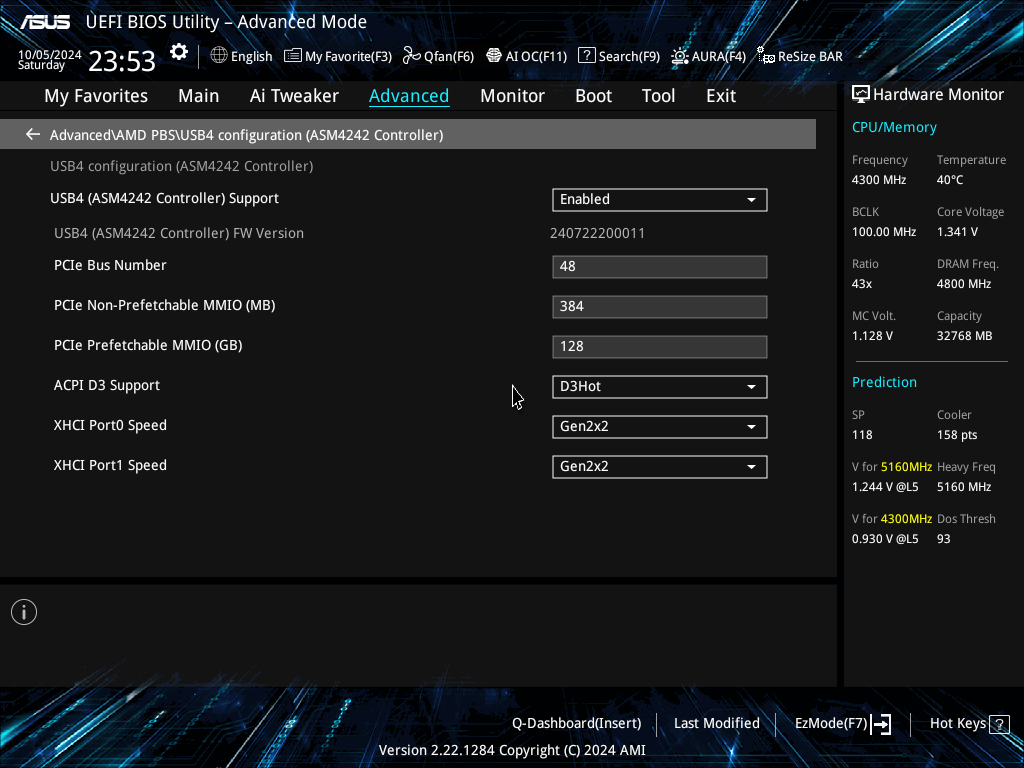Screen dimensions: 1024x768
Task: Open settings via the gear icon
Action: (x=179, y=52)
